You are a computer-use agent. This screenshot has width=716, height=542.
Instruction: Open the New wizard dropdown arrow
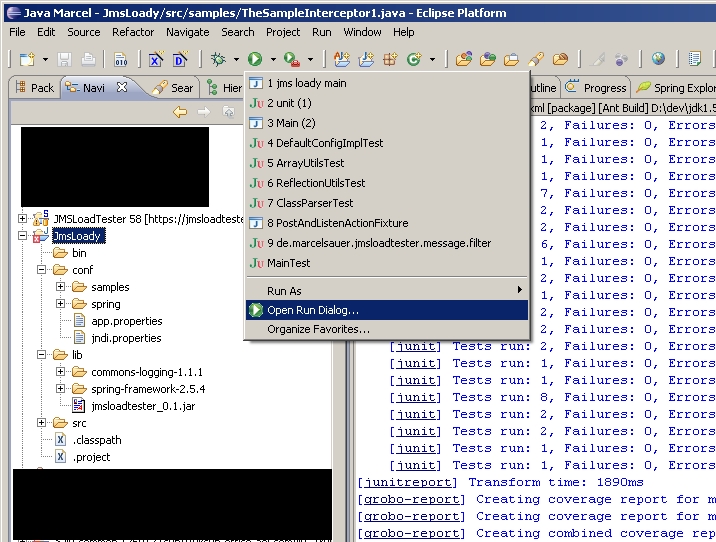point(45,59)
